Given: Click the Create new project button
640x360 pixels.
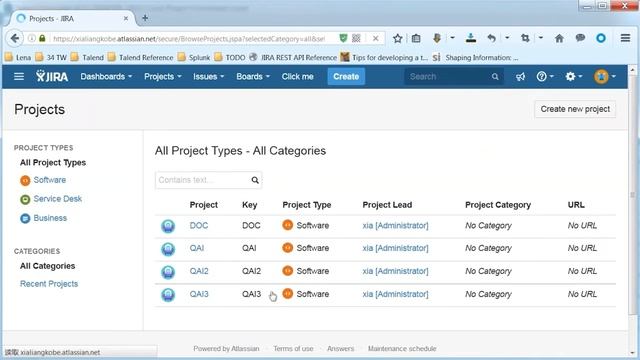Looking at the screenshot, I should click(x=575, y=109).
